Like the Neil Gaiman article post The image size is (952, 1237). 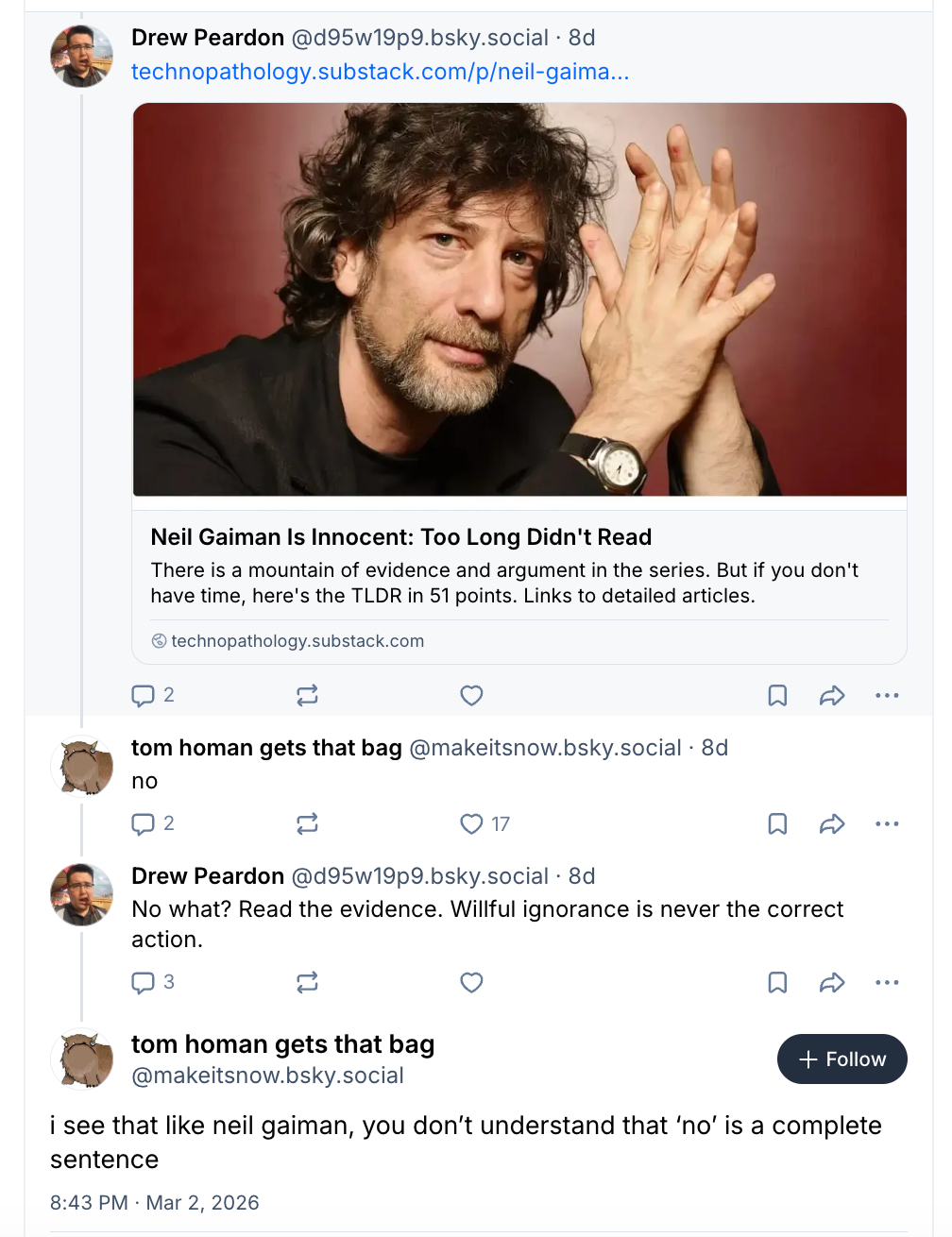click(471, 696)
